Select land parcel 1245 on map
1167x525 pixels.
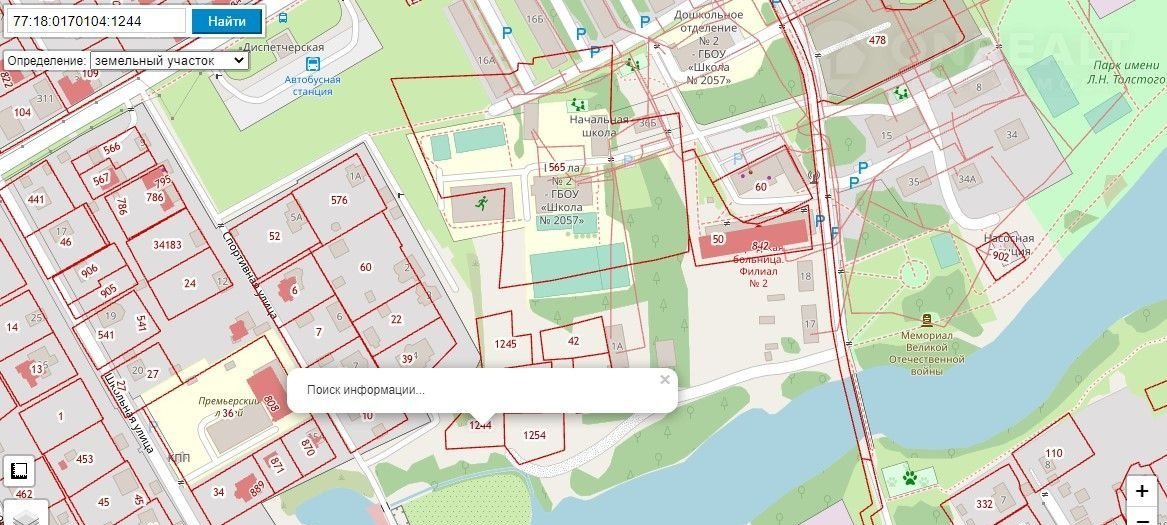point(505,344)
